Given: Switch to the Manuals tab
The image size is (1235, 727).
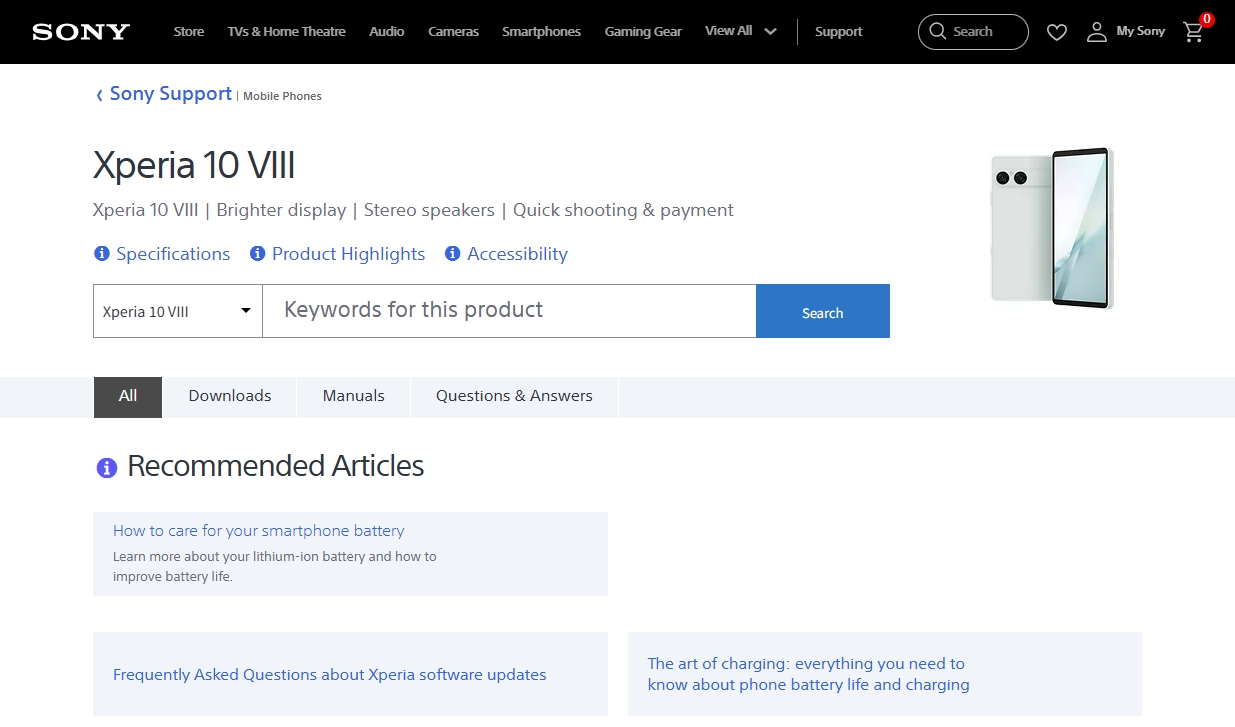Looking at the screenshot, I should pos(354,397).
